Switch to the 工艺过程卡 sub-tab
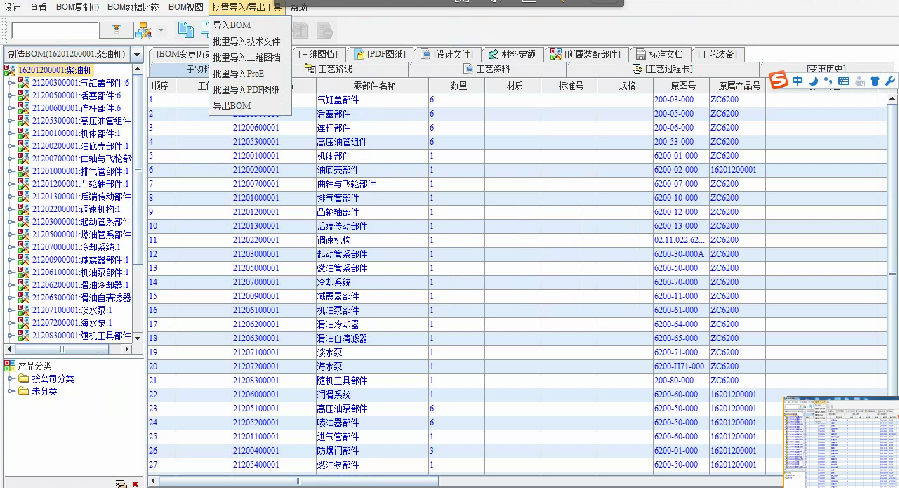Viewport: 899px width, 488px height. [x=663, y=69]
